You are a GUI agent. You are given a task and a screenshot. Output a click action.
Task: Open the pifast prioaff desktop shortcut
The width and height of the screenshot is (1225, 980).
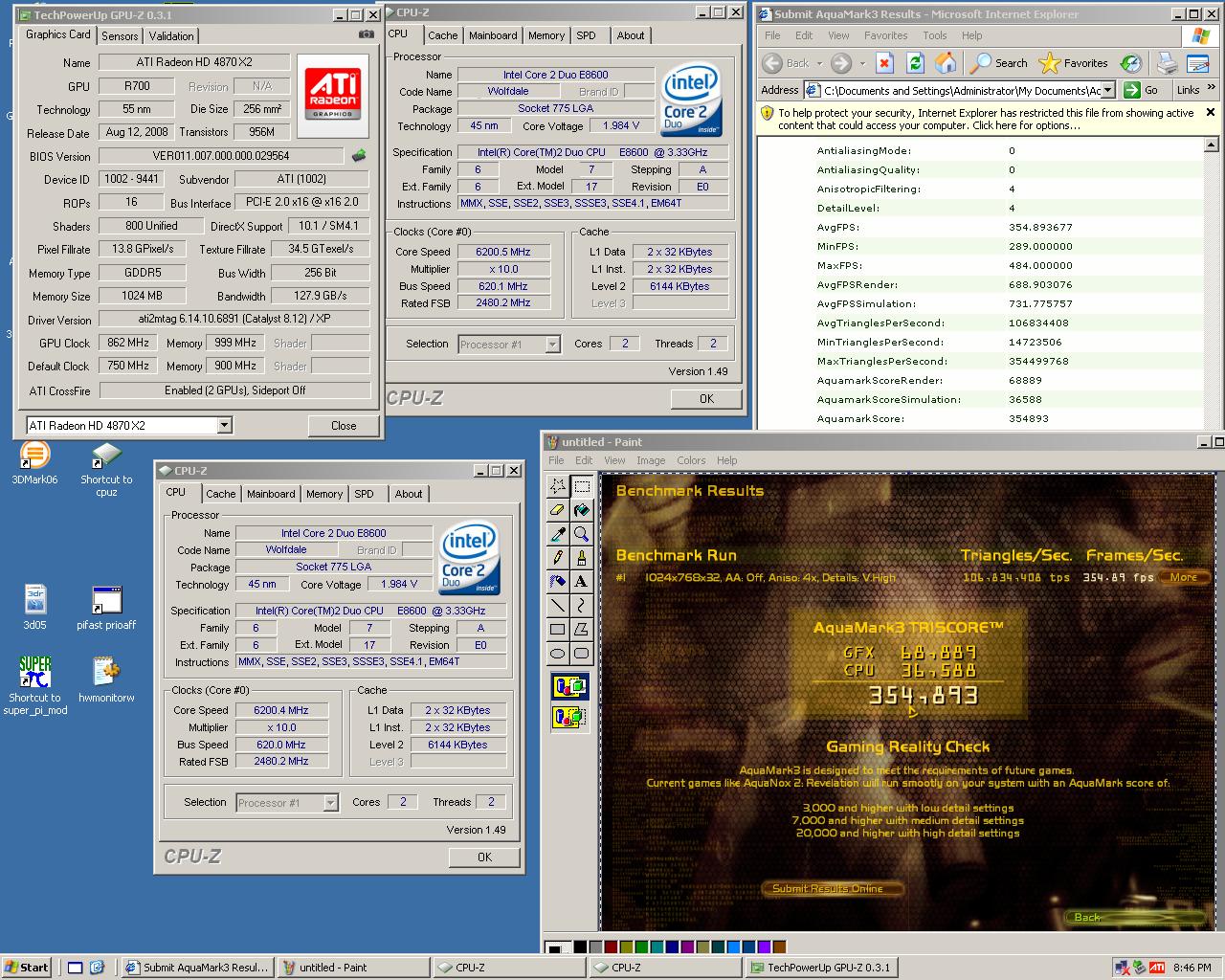(x=106, y=607)
